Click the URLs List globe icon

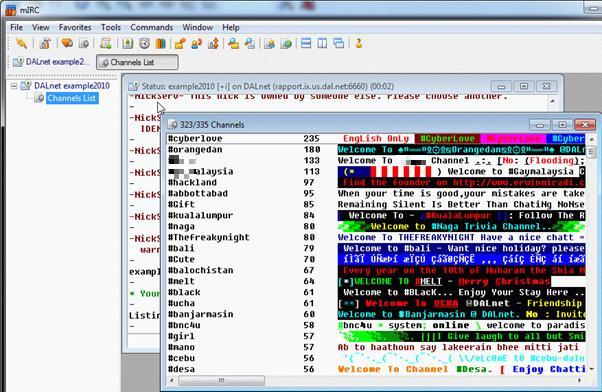coord(286,43)
